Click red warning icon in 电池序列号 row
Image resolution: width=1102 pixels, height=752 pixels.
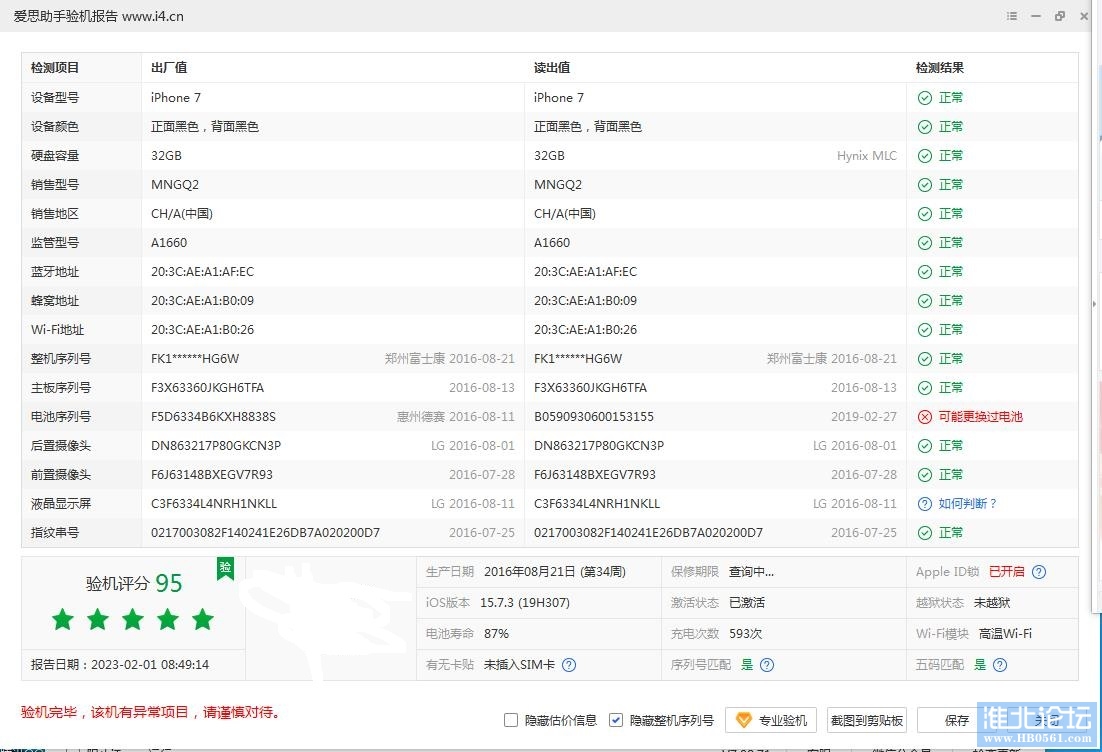(x=925, y=417)
